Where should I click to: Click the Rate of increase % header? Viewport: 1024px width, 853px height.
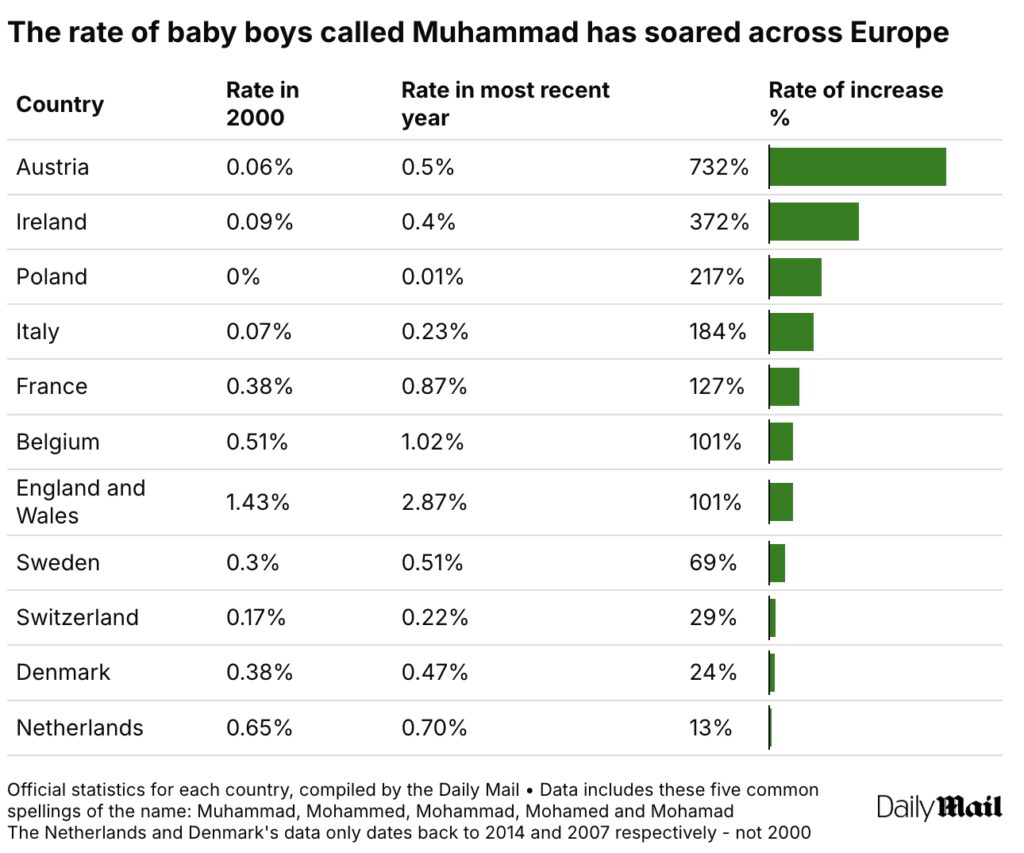[855, 103]
